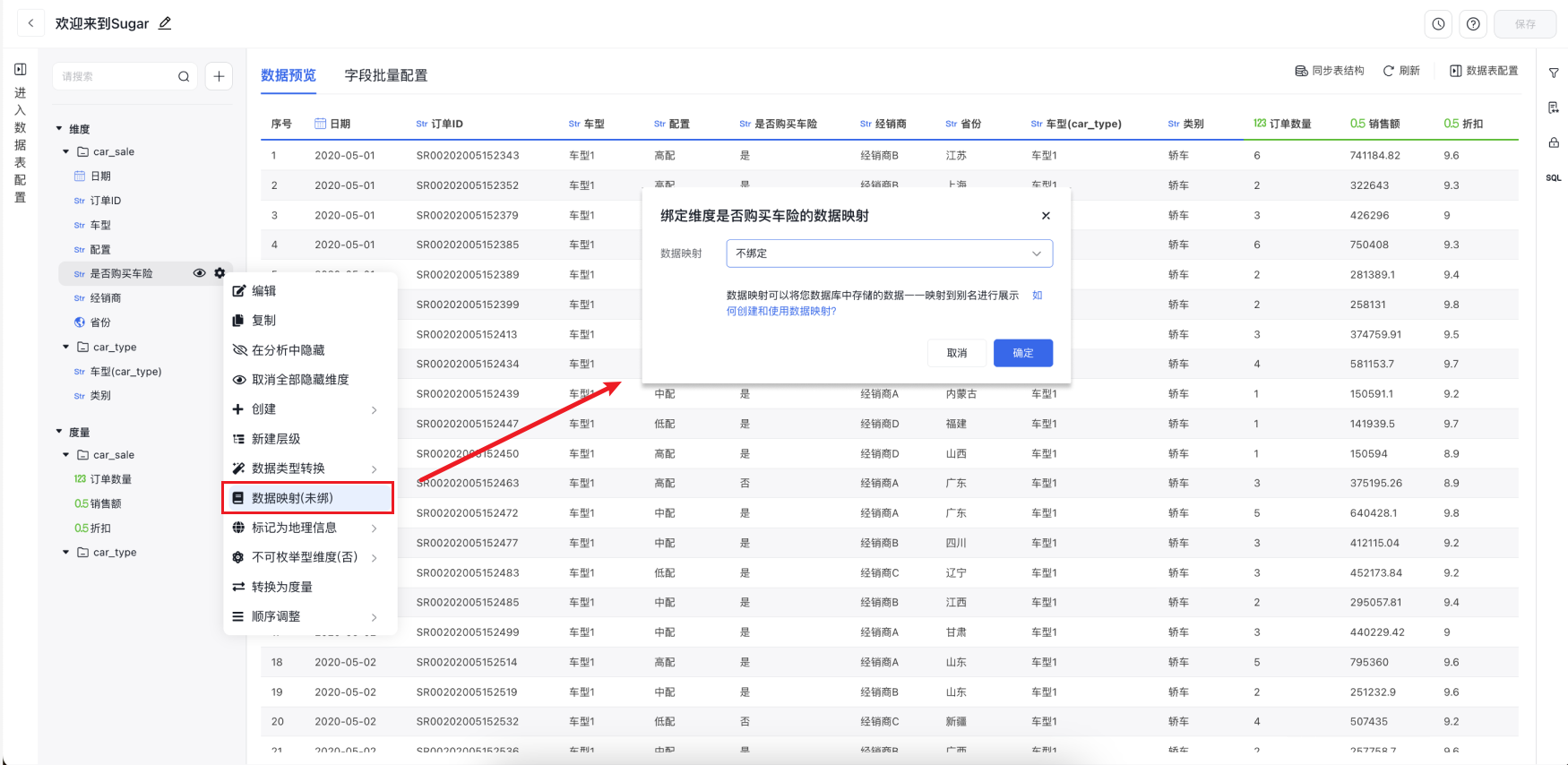Select 车型(car_type) in tree
The image size is (1568, 765).
125,372
